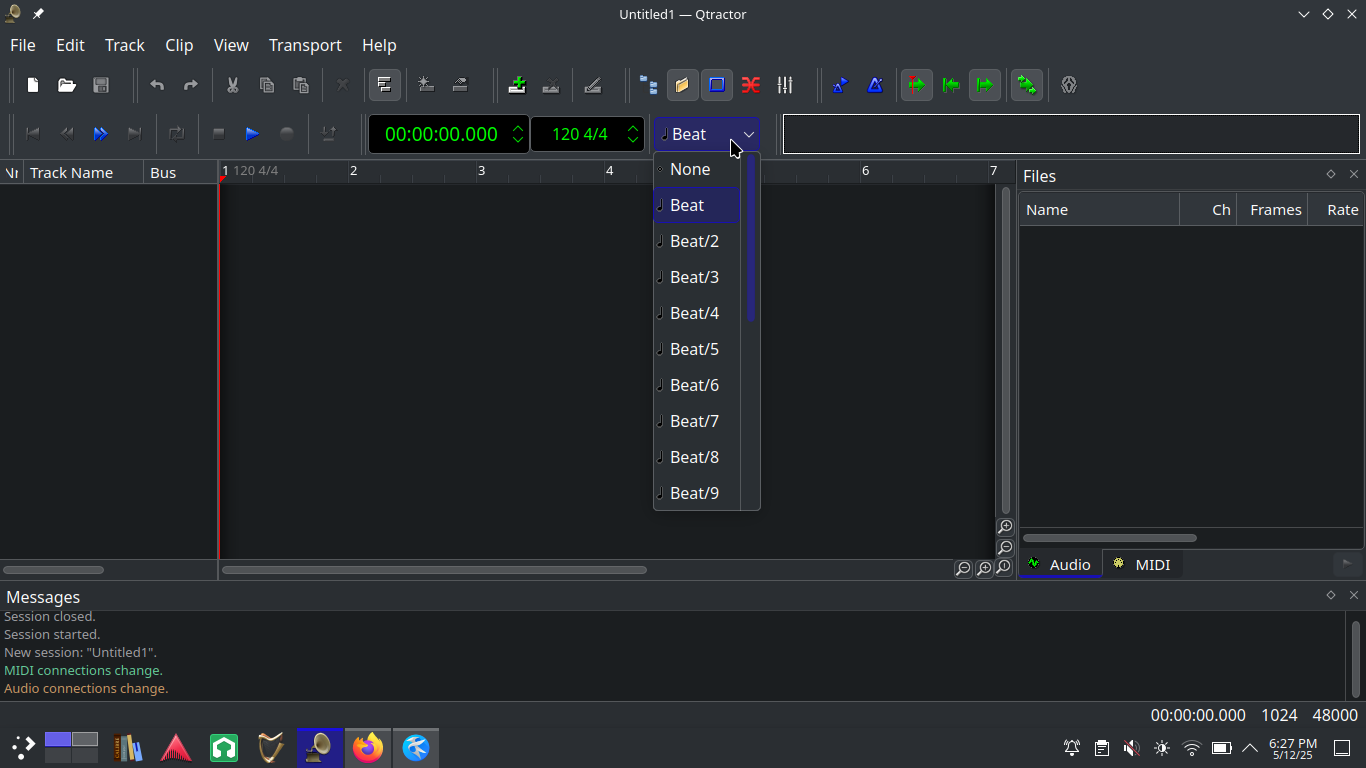Open Firefox from the taskbar
1366x768 pixels.
[368, 747]
